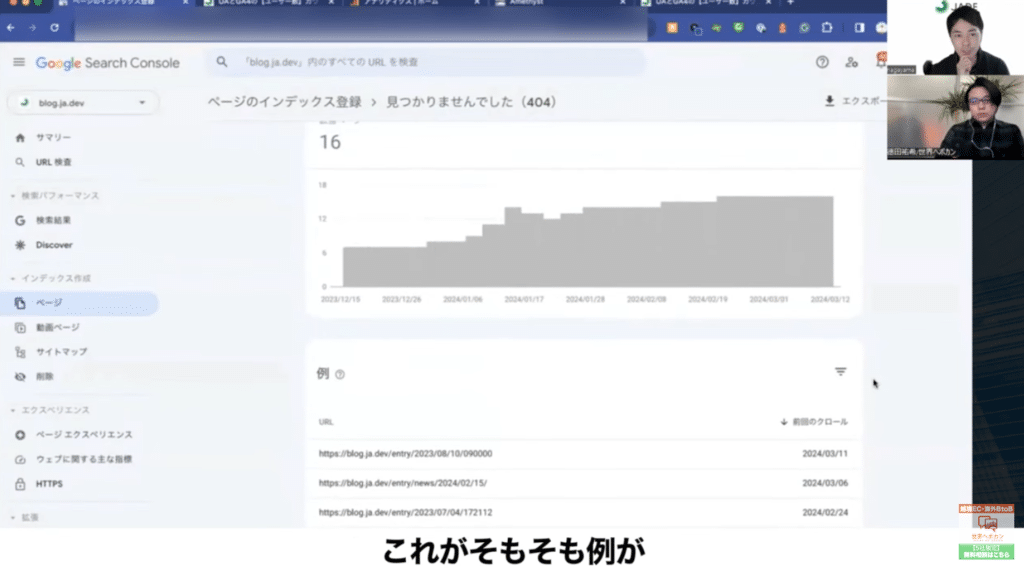Open the blog.ja.dev property dropdown

point(83,103)
